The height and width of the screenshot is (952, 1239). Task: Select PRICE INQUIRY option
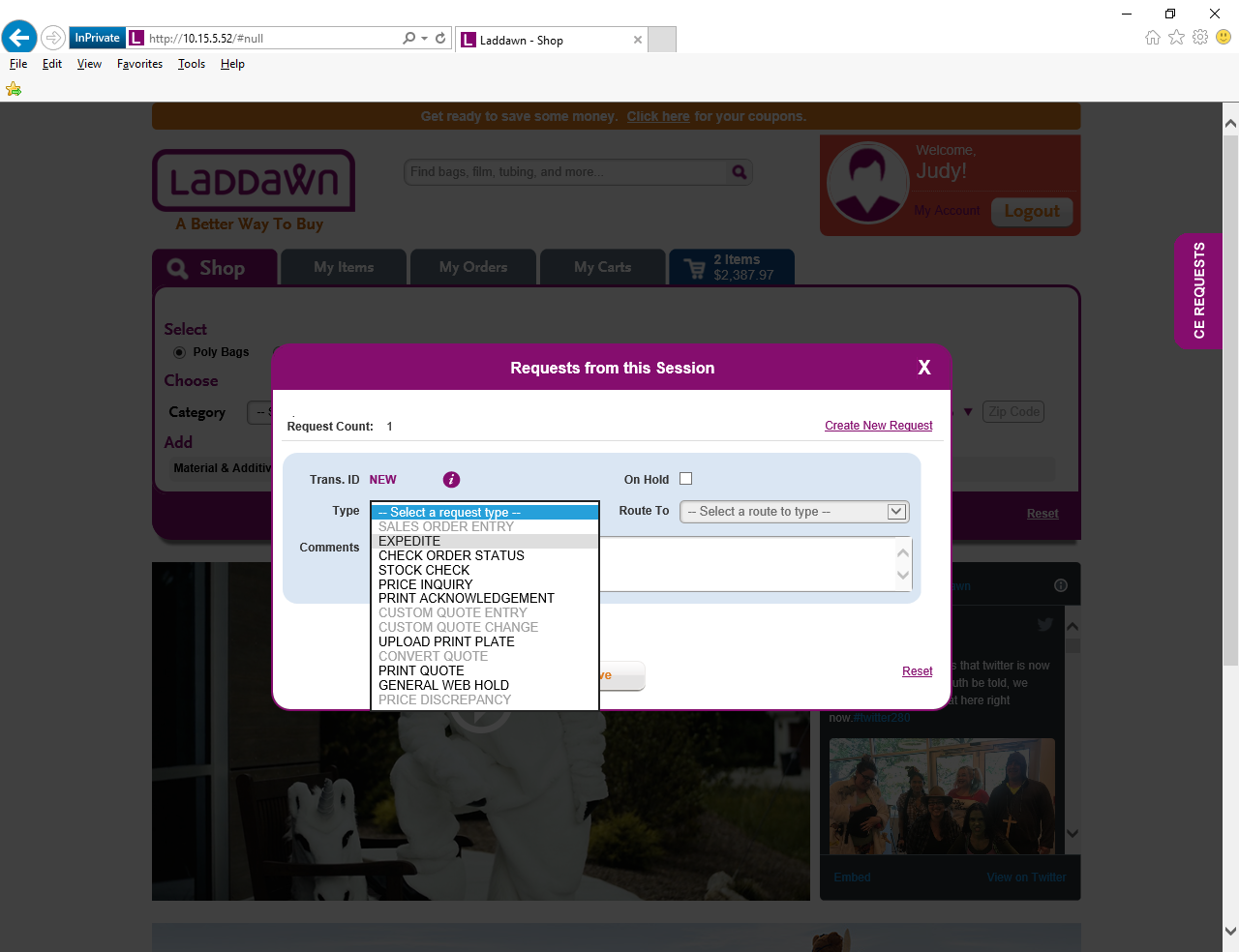pyautogui.click(x=485, y=585)
